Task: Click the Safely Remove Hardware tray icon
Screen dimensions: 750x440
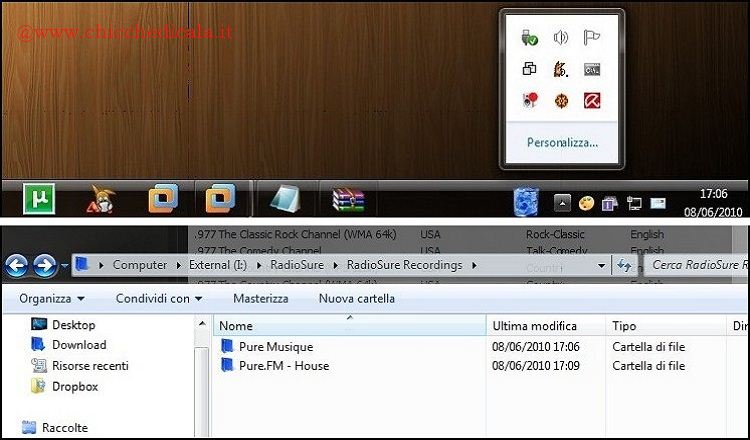Action: click(530, 38)
